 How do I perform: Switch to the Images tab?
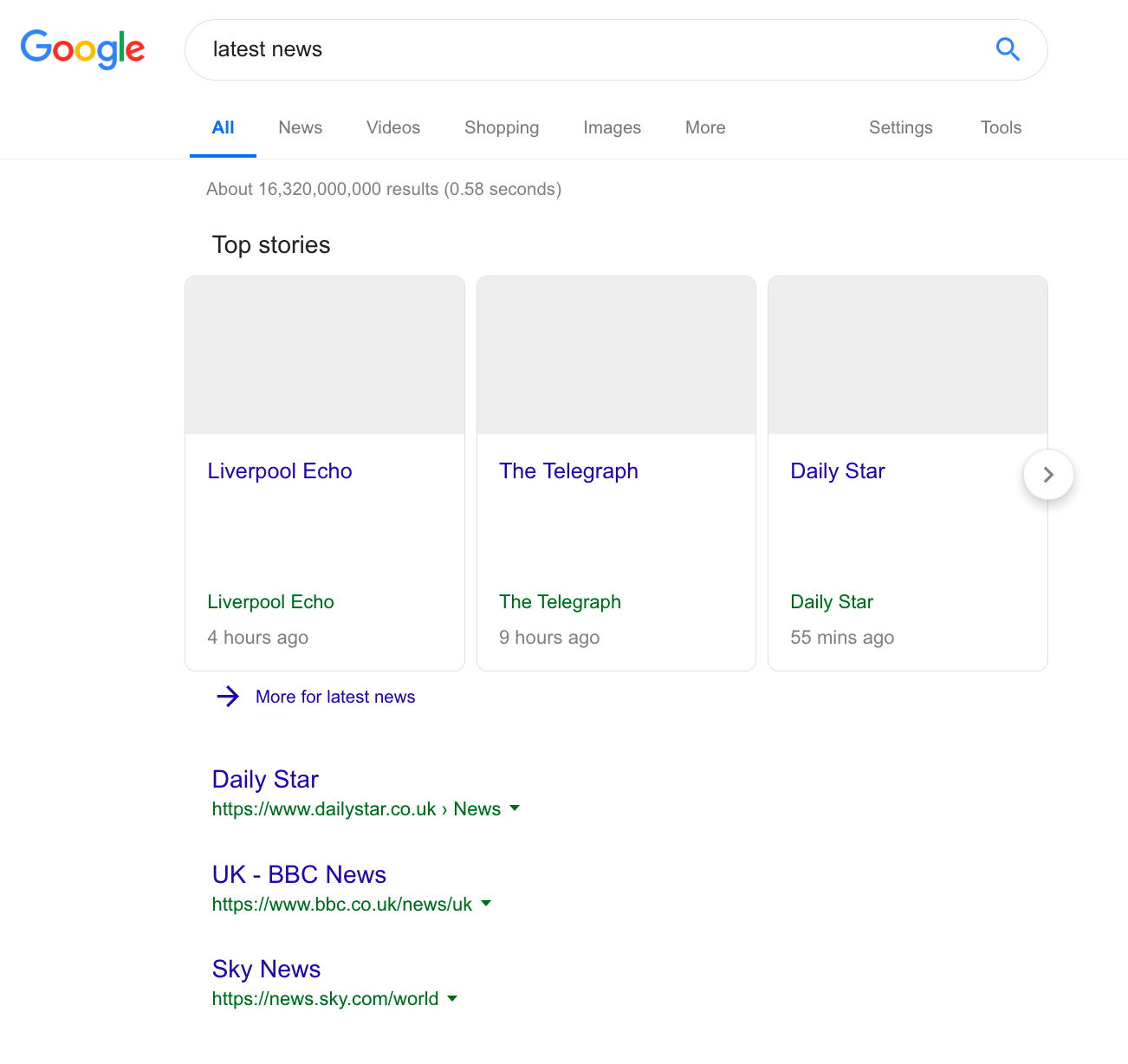point(612,127)
